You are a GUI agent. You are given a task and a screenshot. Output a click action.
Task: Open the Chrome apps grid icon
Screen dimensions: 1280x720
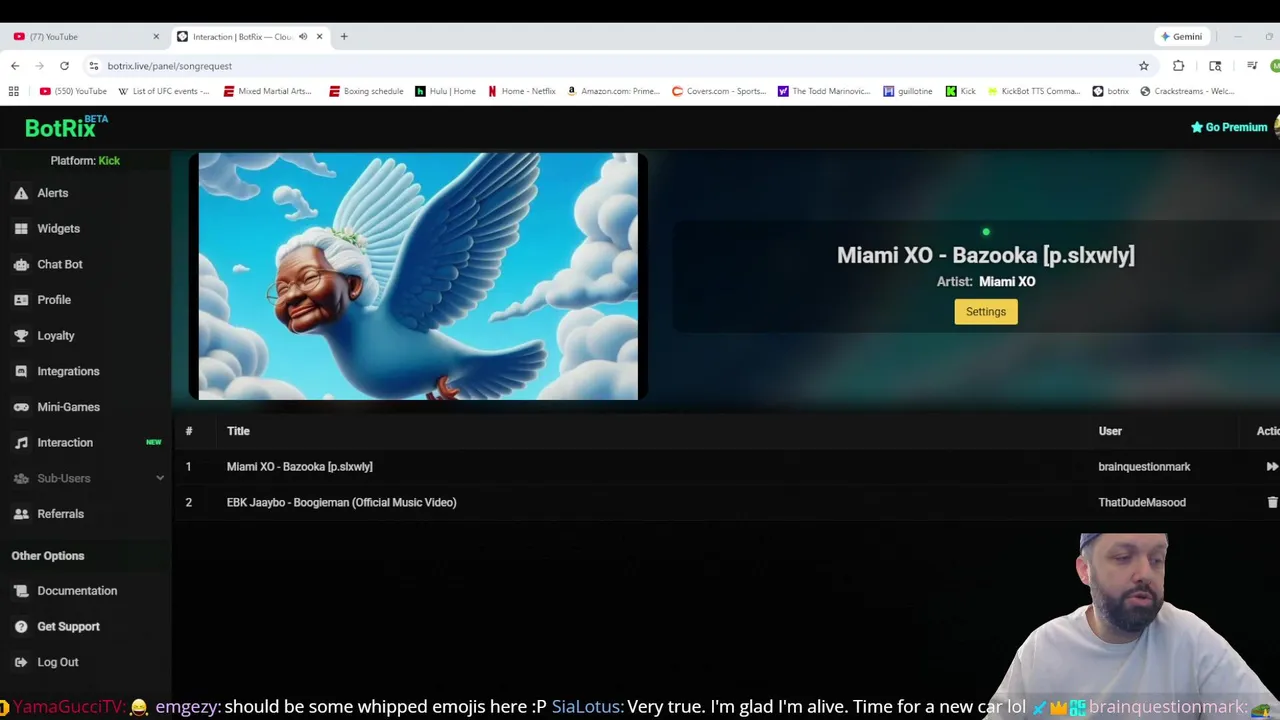14,91
